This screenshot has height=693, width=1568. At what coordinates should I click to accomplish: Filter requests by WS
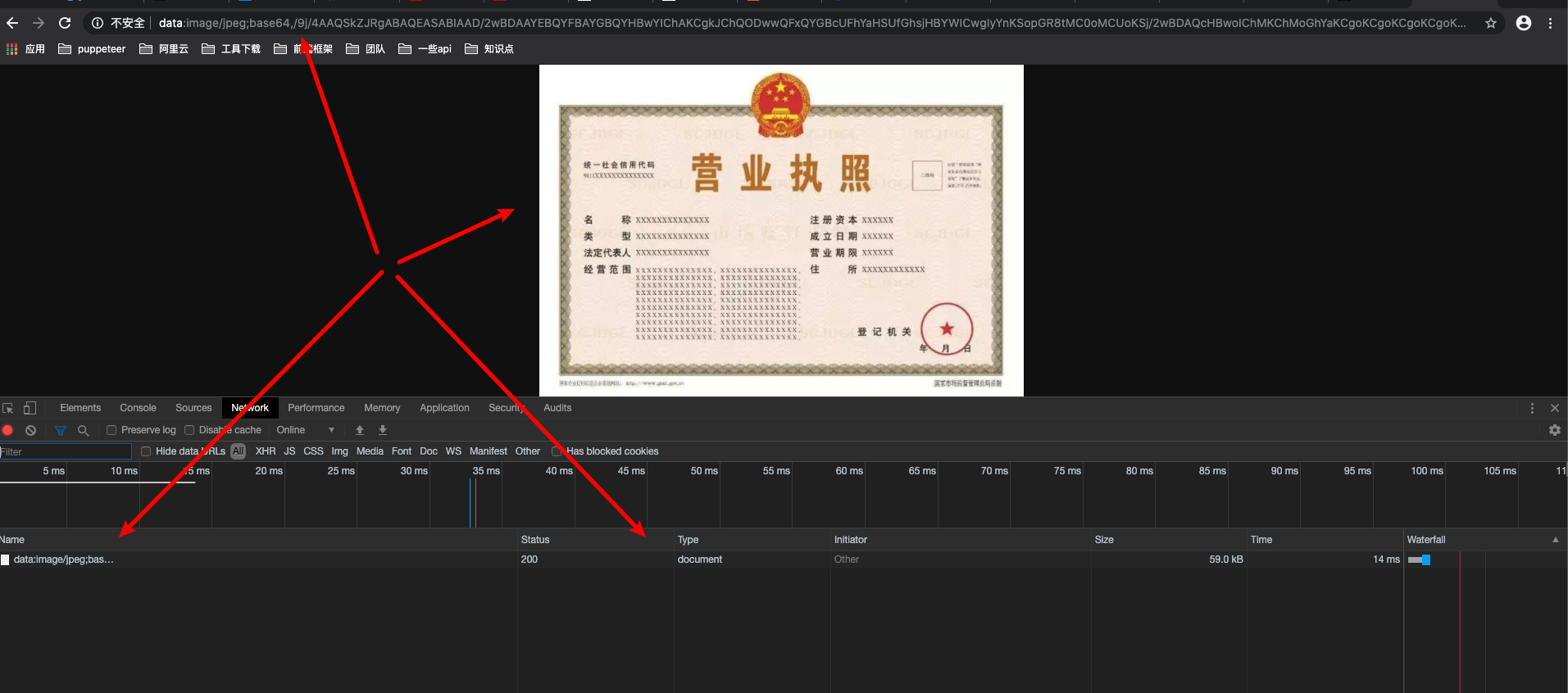[x=453, y=451]
